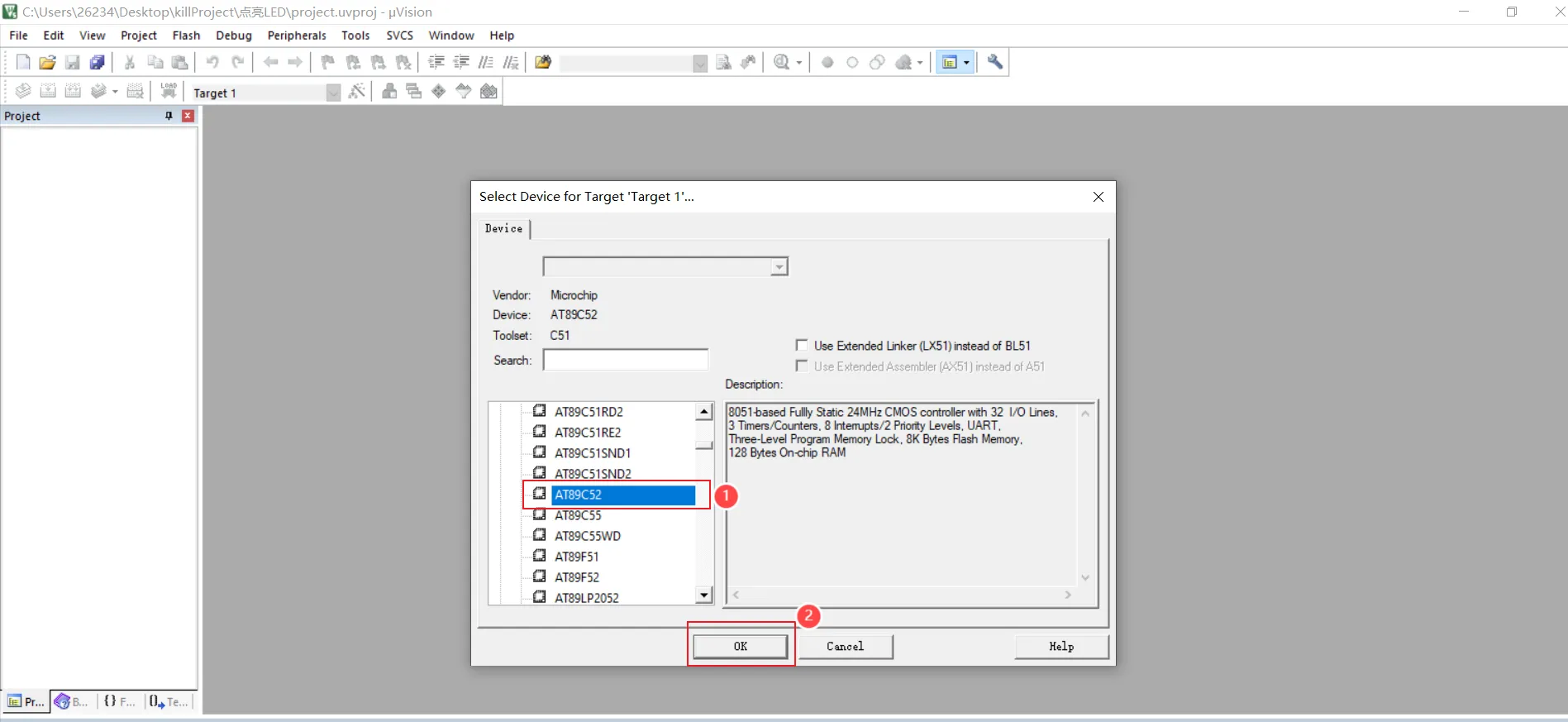Pin the Project panel
The image size is (1568, 722).
click(169, 116)
